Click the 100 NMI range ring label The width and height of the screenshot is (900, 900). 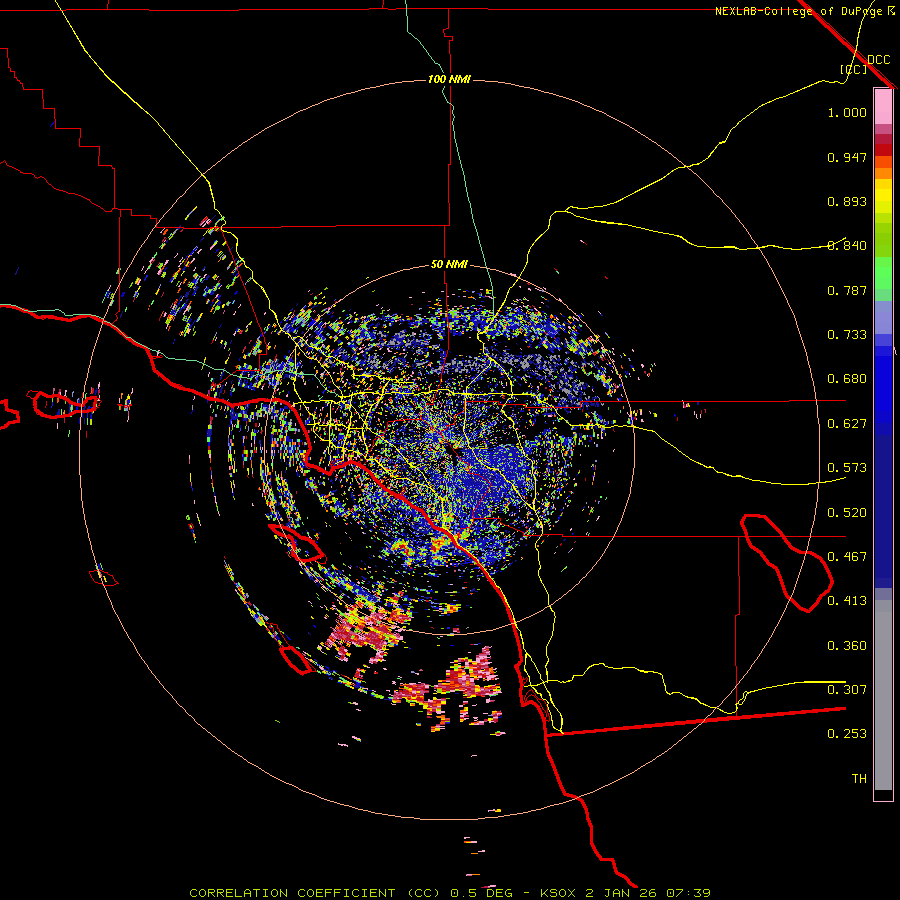[x=449, y=79]
